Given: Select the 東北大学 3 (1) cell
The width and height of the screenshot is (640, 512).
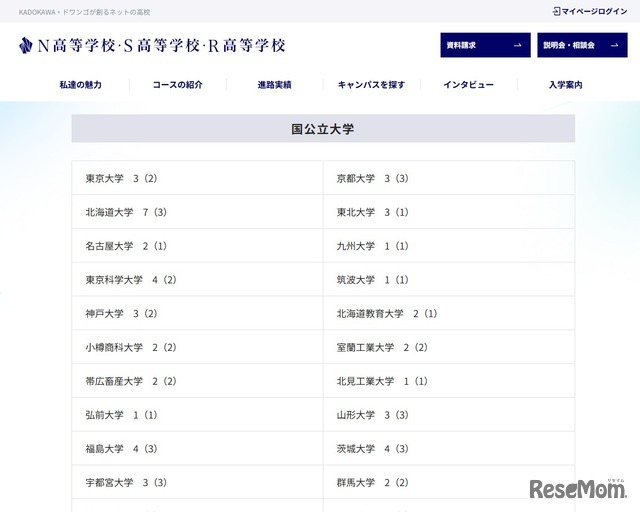Looking at the screenshot, I should [449, 212].
